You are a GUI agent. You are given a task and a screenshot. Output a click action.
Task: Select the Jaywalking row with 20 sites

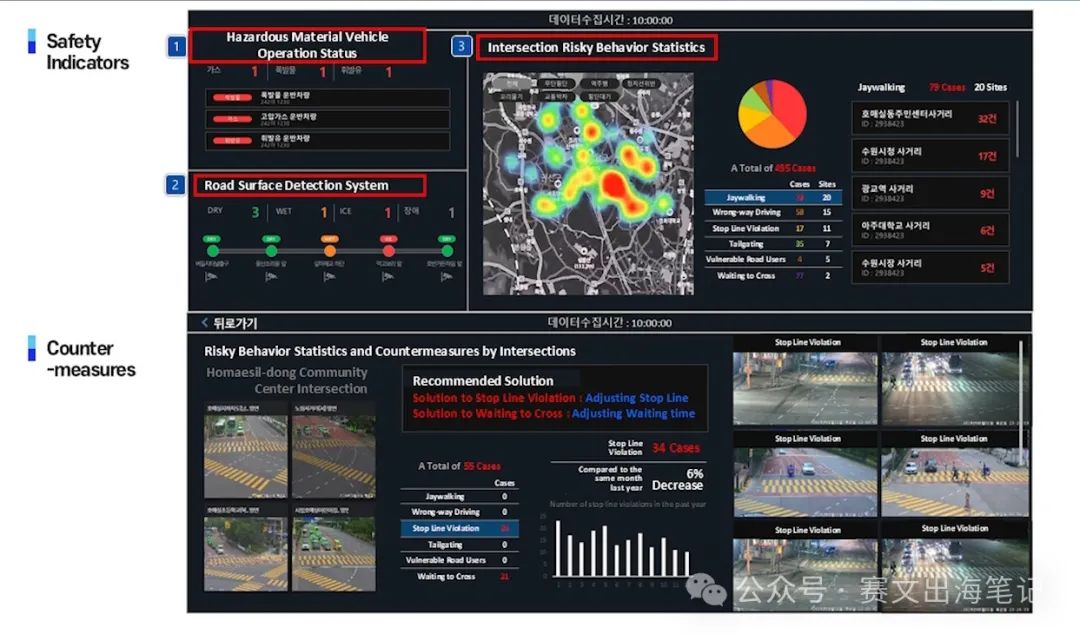[x=773, y=197]
